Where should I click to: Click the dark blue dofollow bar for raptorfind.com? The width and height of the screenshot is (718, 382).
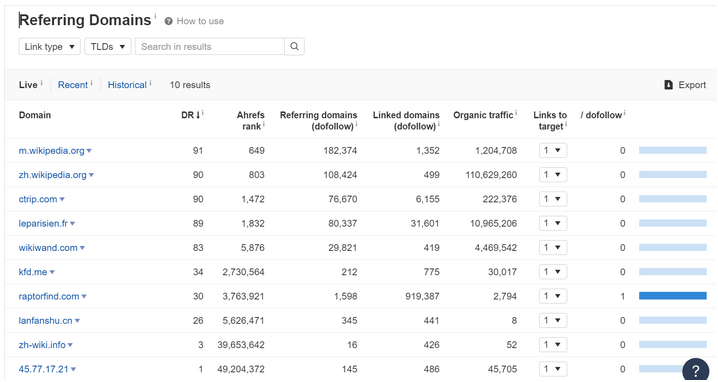[x=673, y=296]
